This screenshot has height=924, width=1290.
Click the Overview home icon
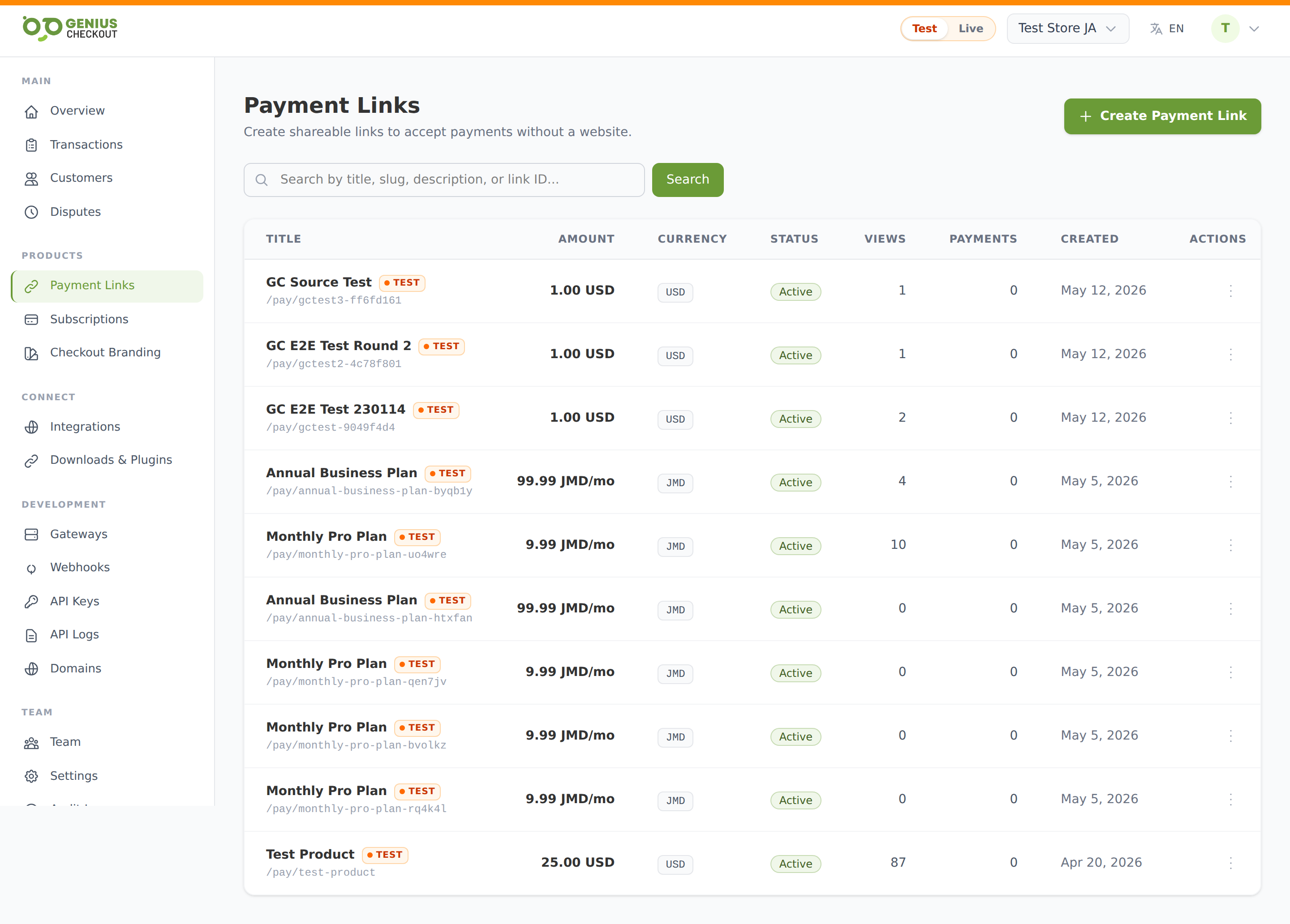click(31, 111)
